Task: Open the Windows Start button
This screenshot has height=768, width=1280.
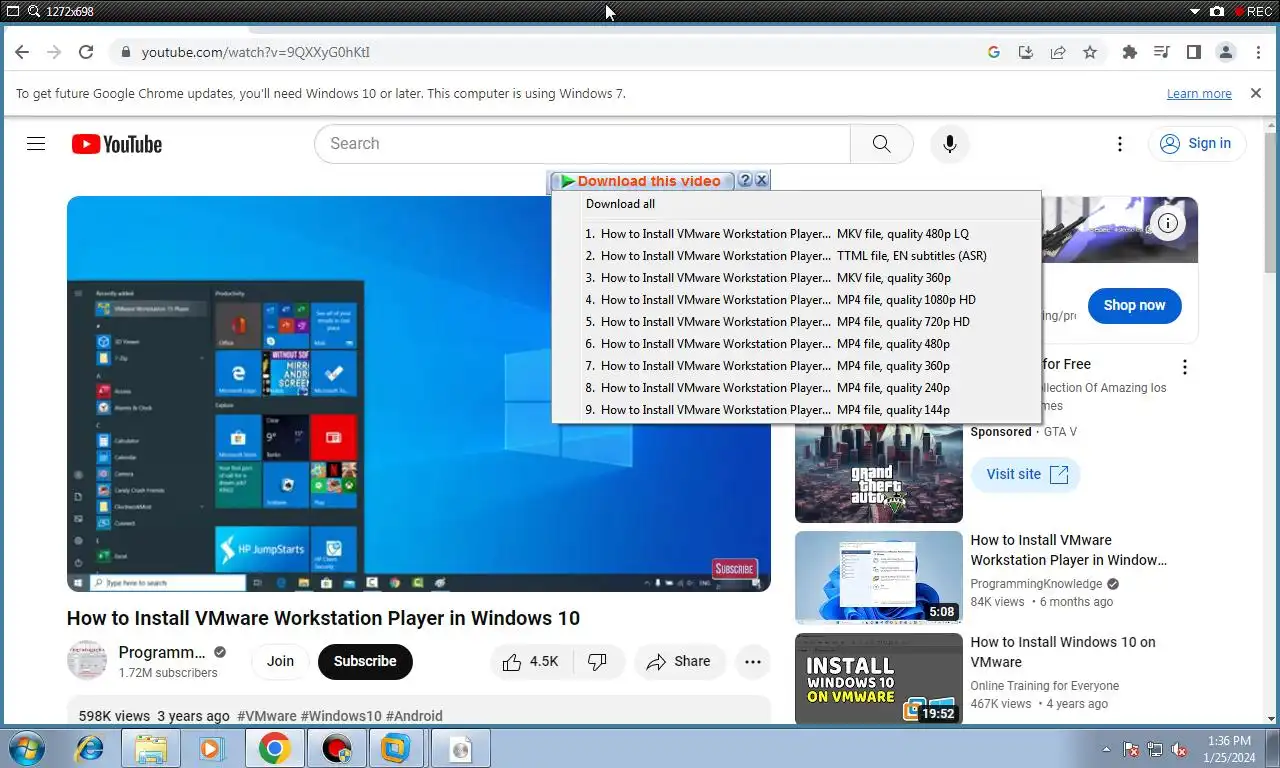Action: point(26,748)
